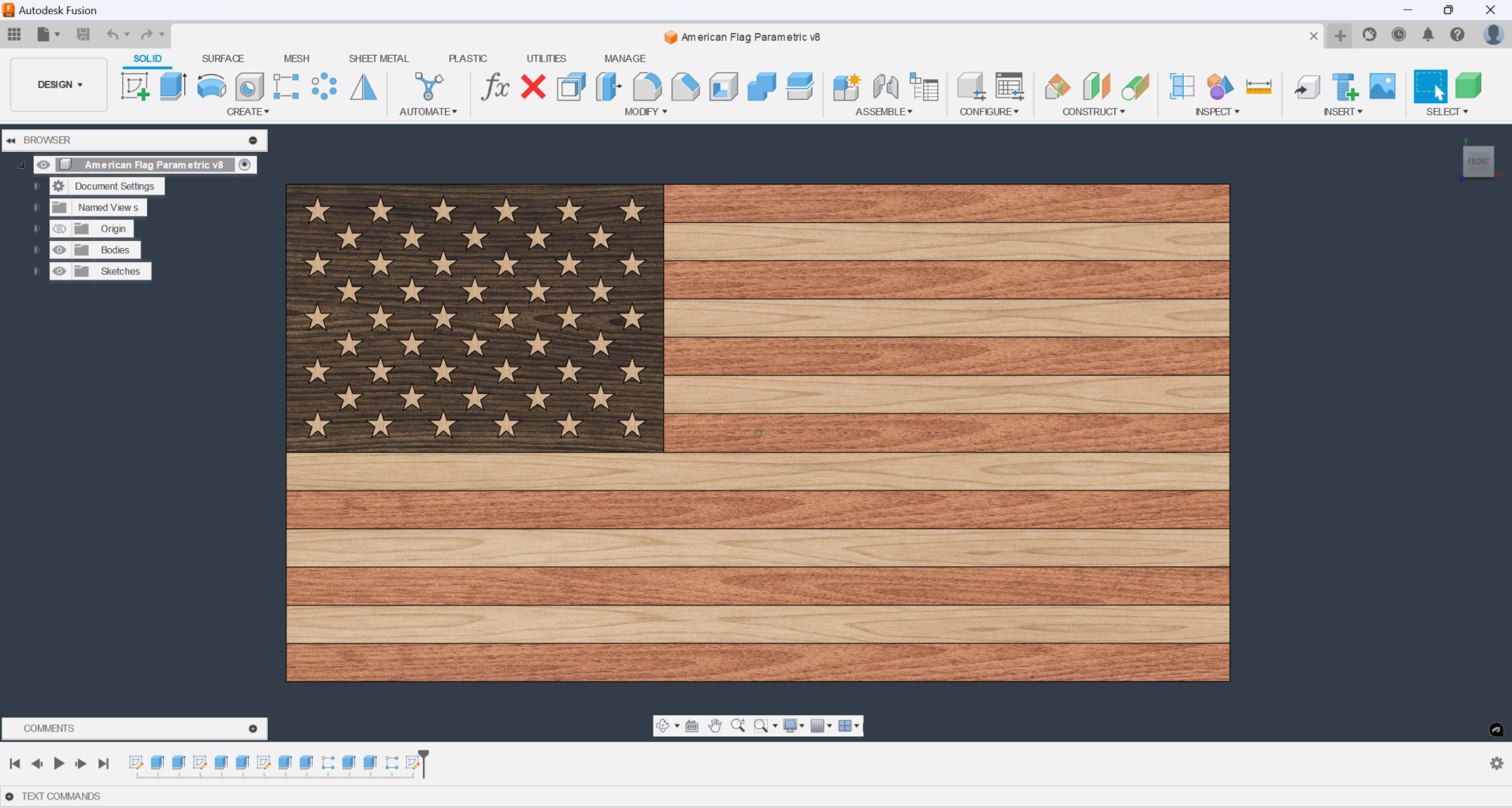1512x808 pixels.
Task: Hide the Sketches folder
Action: pyautogui.click(x=59, y=271)
